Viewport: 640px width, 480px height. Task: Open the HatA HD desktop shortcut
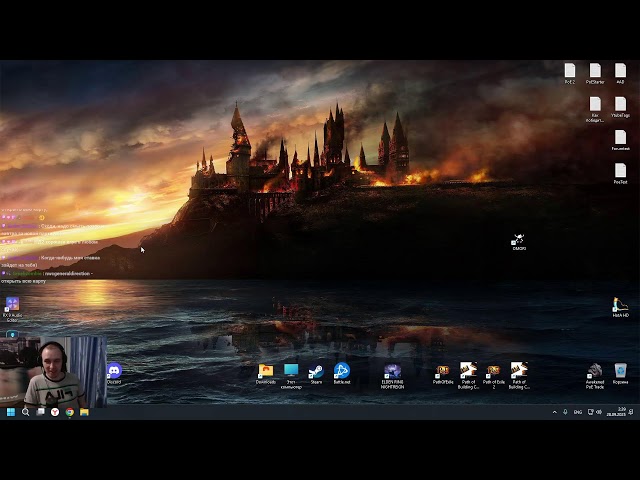tap(620, 307)
